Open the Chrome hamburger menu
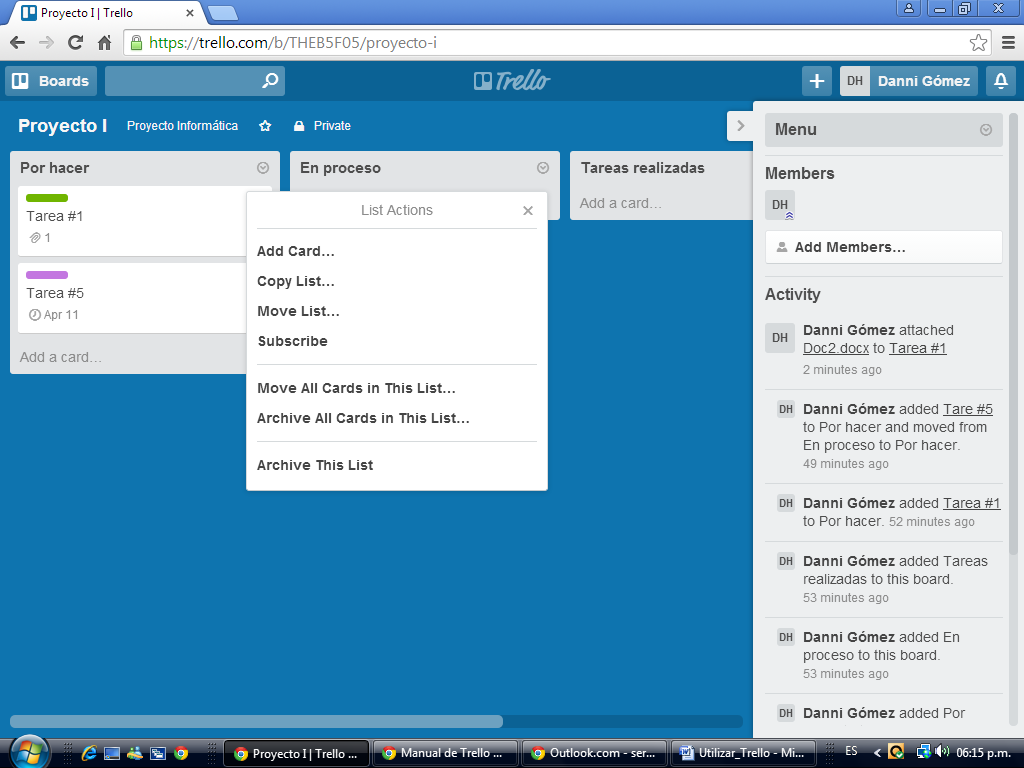Screen dimensions: 1024x768 tap(1008, 43)
